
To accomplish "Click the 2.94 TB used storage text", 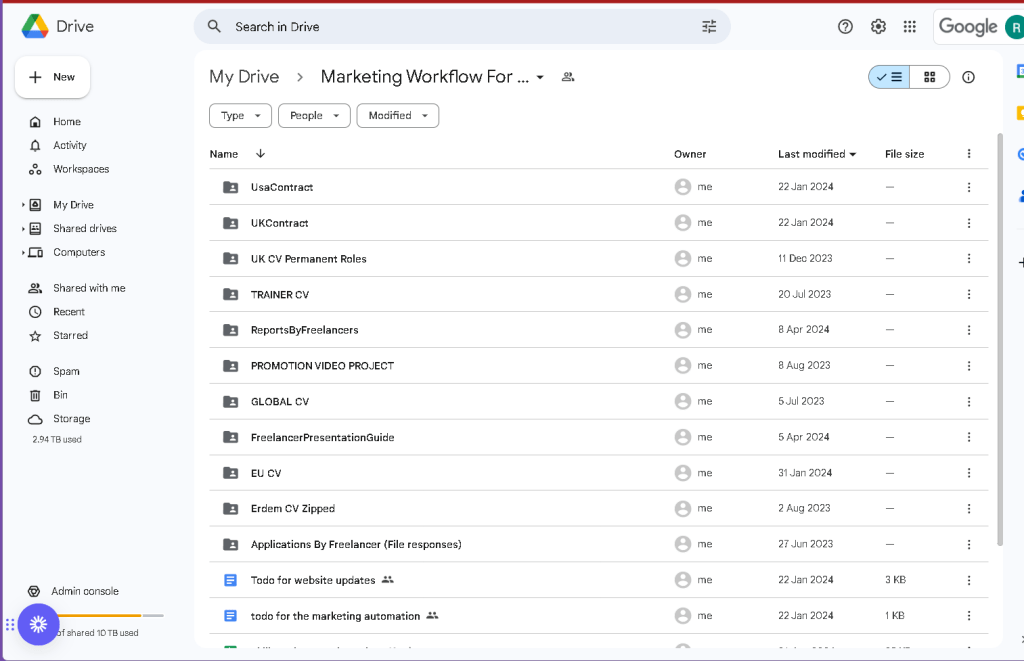I will 57,440.
